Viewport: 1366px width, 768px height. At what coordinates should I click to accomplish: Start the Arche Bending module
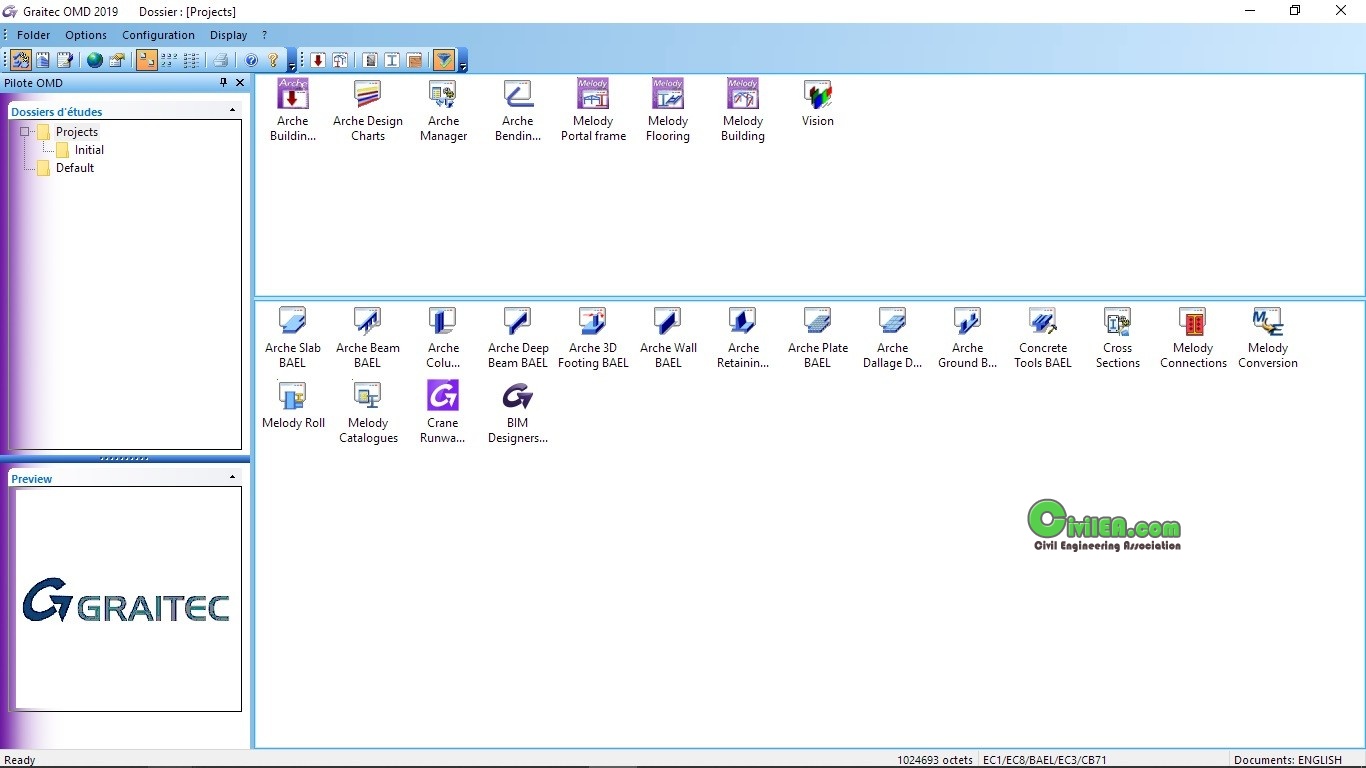pos(518,110)
